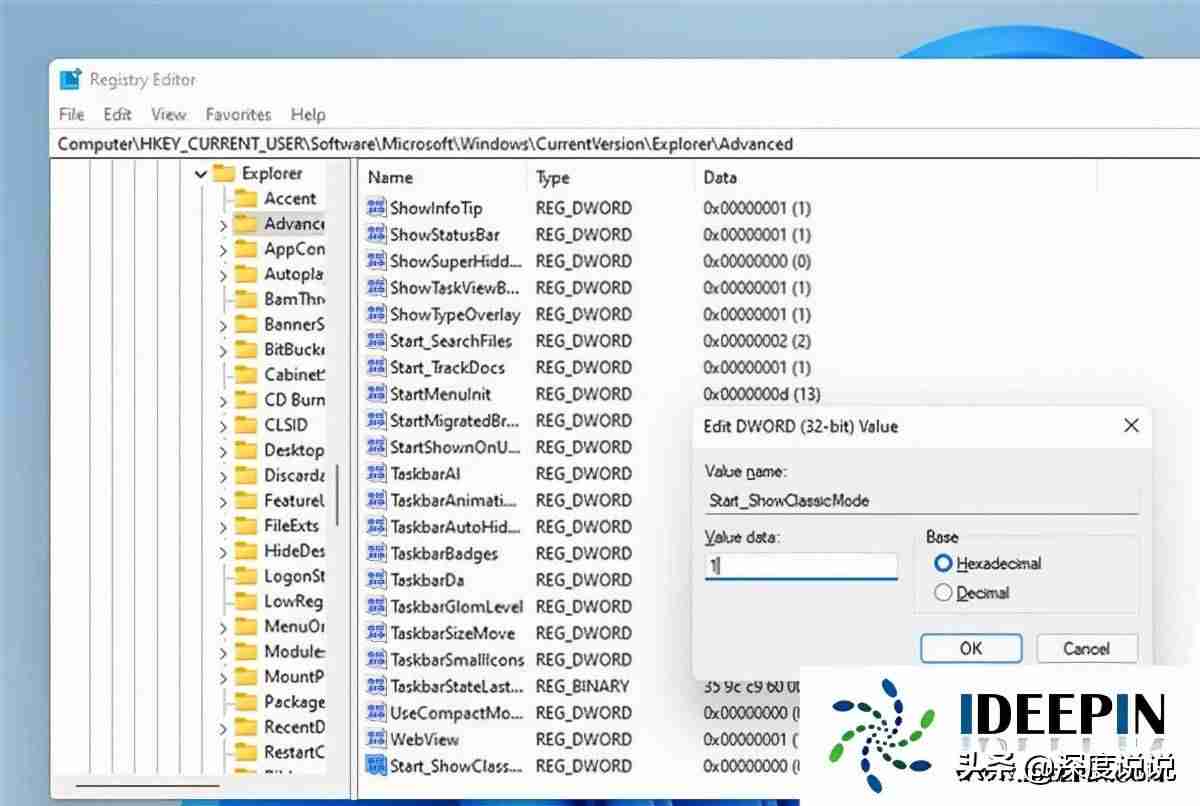Select the Package key in the tree
The width and height of the screenshot is (1200, 806).
pyautogui.click(x=294, y=702)
